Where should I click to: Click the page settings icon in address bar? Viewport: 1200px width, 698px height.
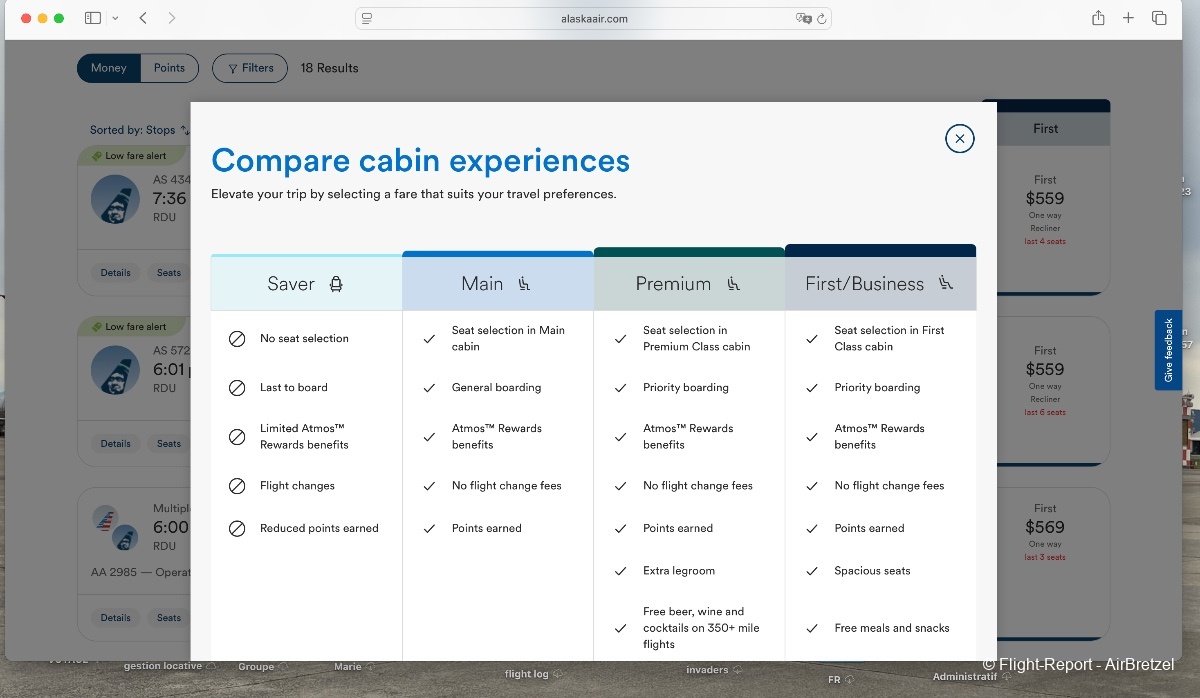click(367, 18)
